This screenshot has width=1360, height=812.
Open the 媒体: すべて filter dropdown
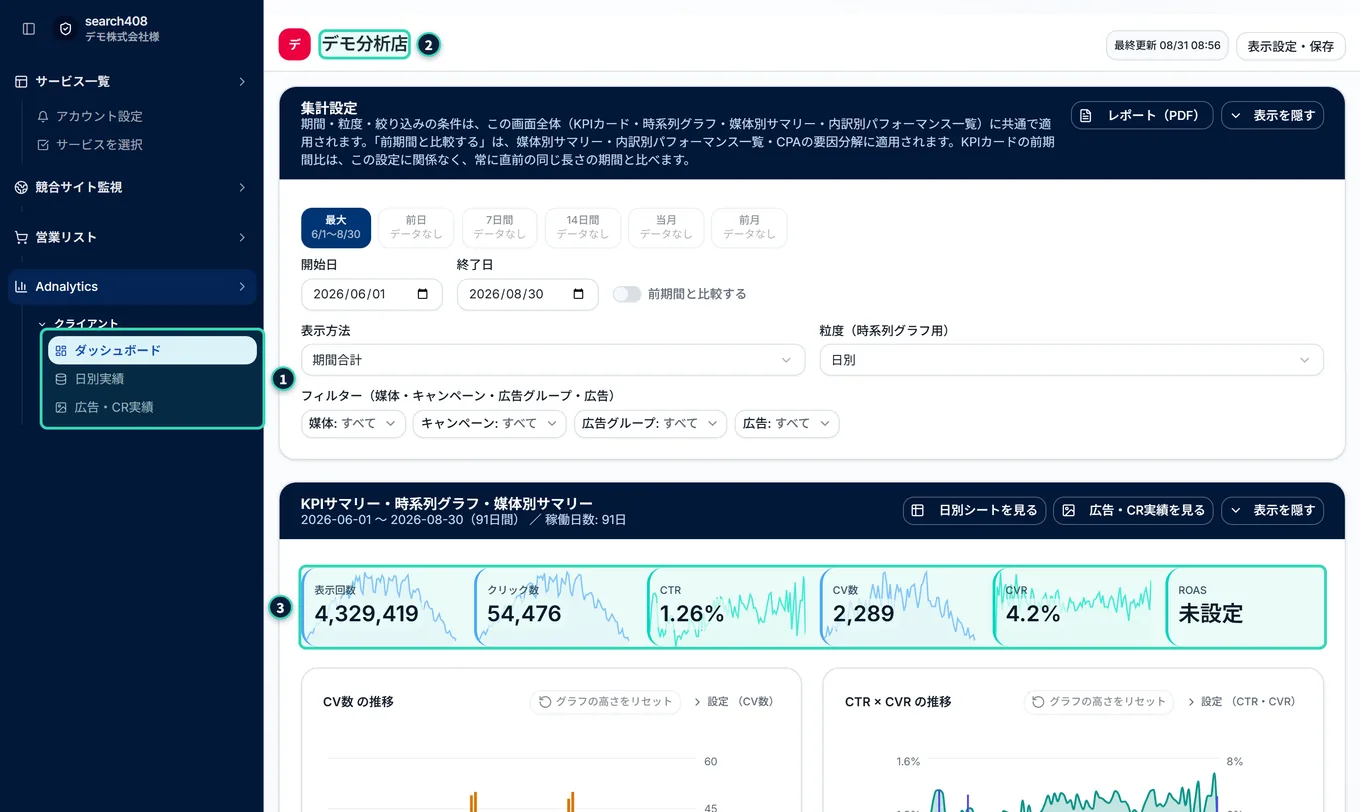click(x=353, y=423)
